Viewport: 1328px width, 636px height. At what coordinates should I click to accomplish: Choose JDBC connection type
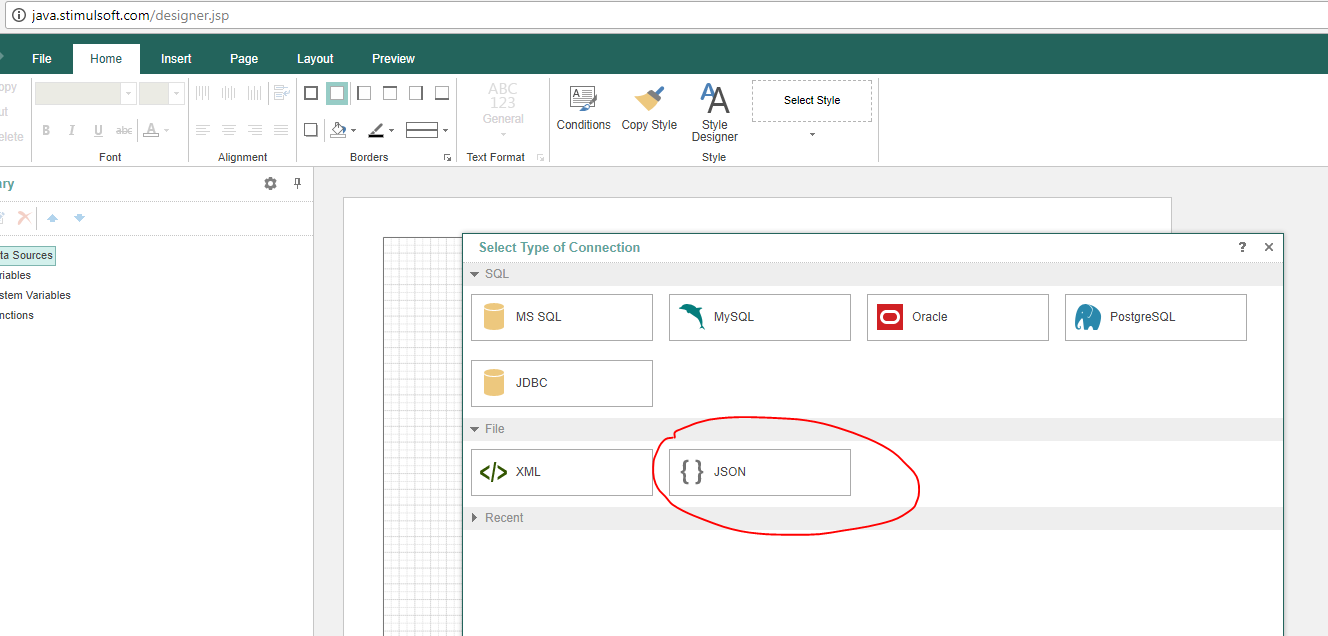(562, 383)
